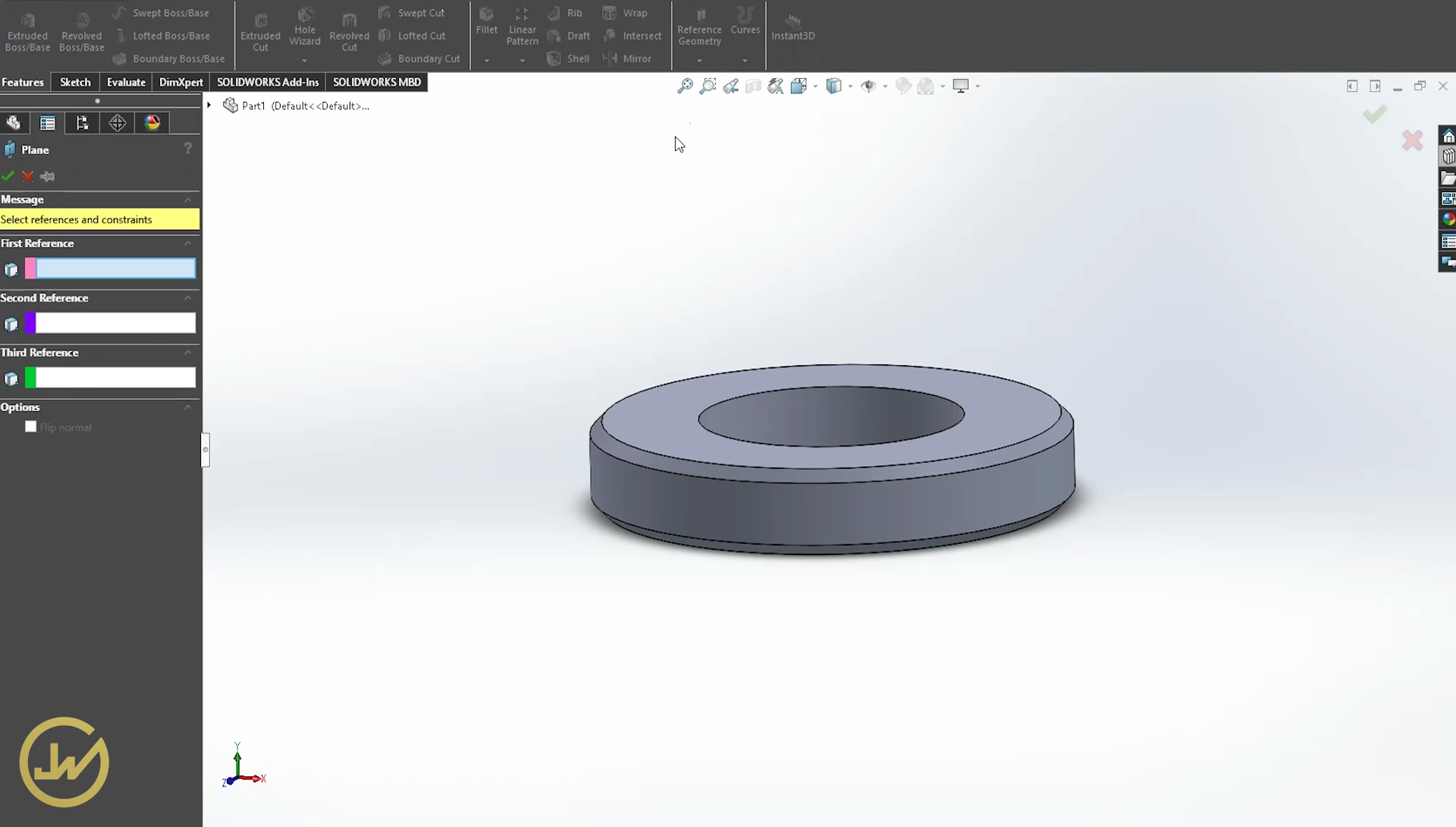The width and height of the screenshot is (1456, 827).
Task: Open the Display Style dropdown arrow
Action: coord(850,86)
